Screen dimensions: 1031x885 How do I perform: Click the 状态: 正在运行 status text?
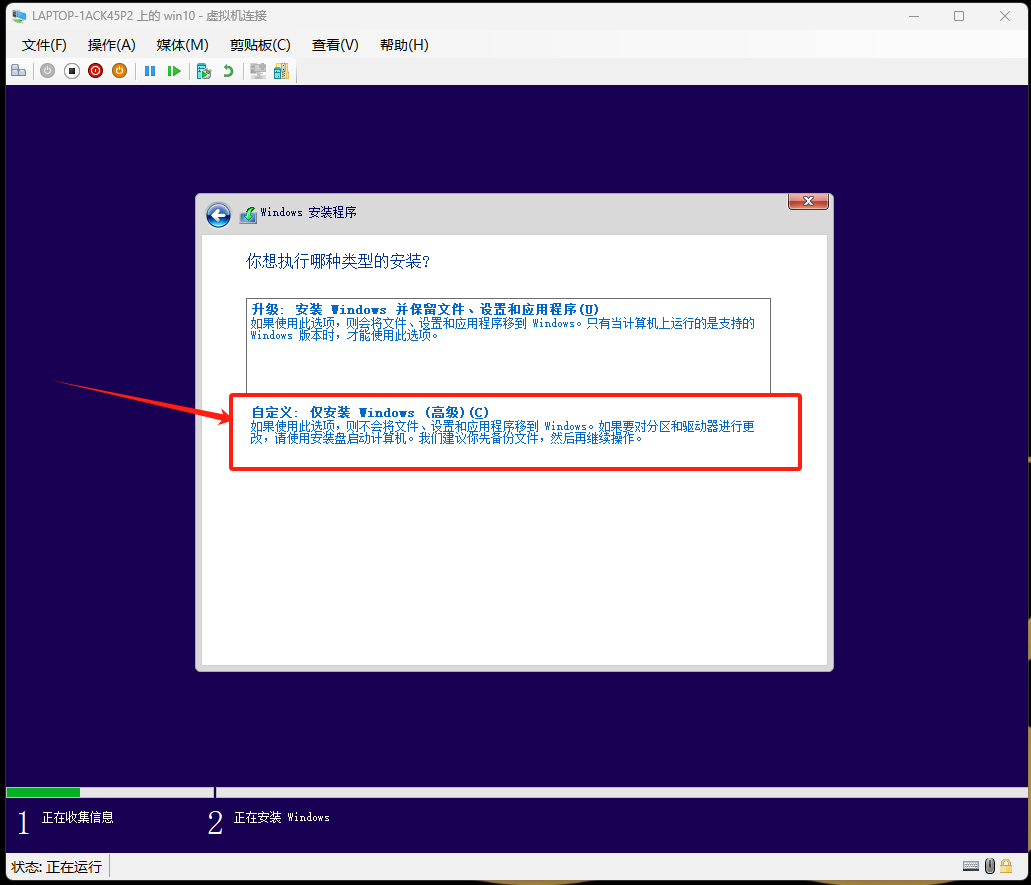[x=57, y=867]
